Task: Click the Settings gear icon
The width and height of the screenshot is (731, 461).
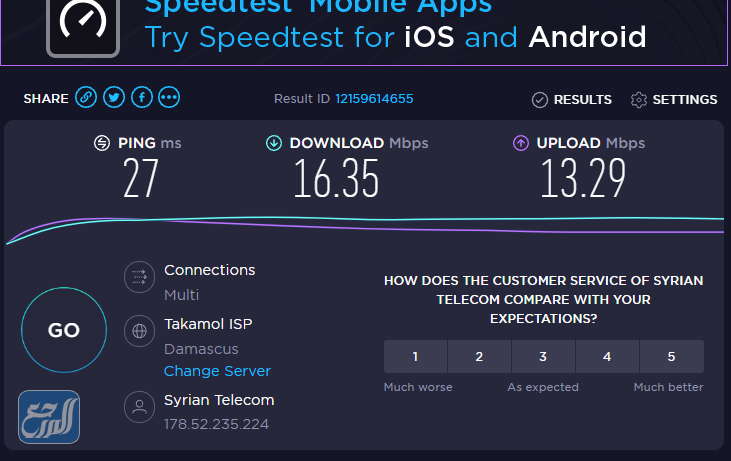Action: pos(639,100)
